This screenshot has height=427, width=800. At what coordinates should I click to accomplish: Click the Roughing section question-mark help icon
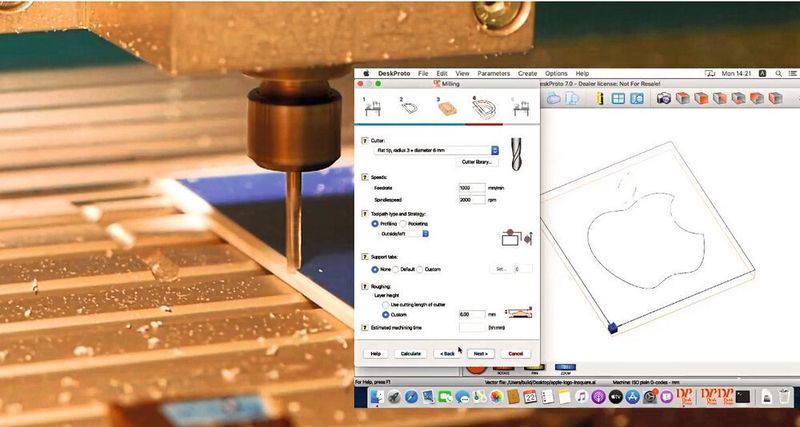pos(364,287)
